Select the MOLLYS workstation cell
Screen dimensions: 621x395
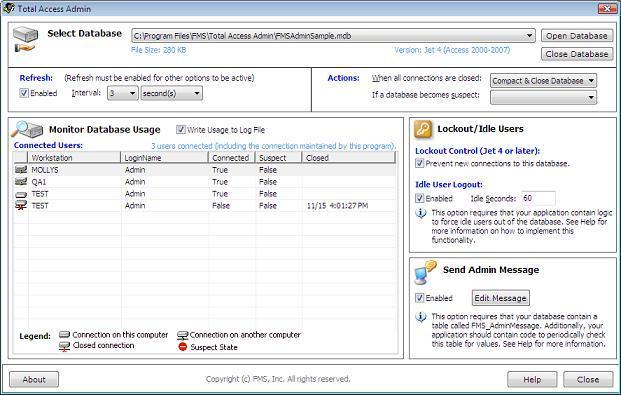74,170
